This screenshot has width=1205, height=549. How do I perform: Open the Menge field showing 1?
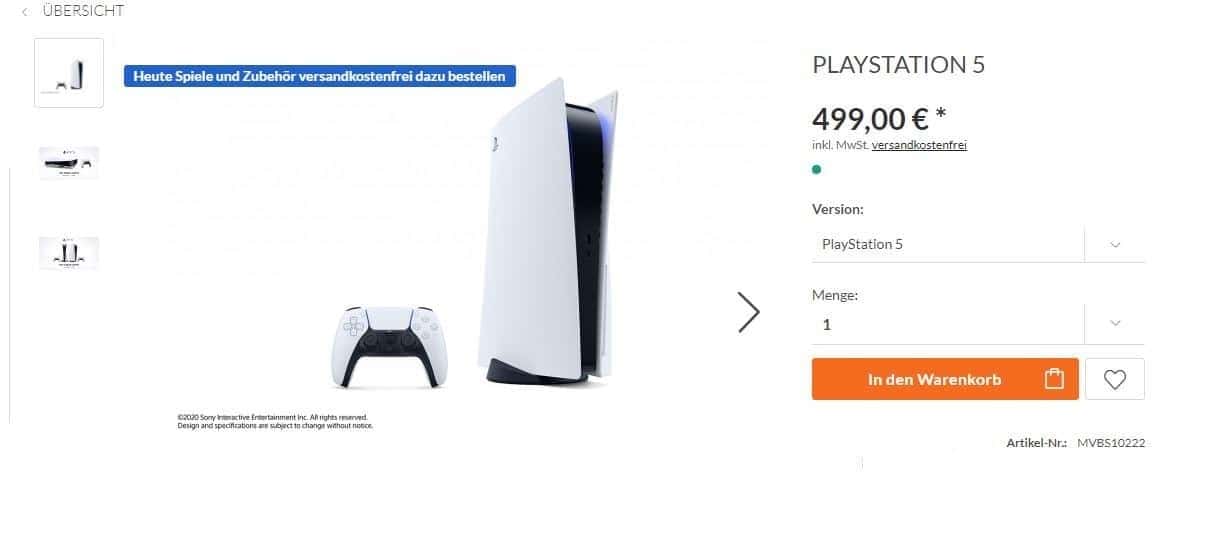(x=946, y=324)
